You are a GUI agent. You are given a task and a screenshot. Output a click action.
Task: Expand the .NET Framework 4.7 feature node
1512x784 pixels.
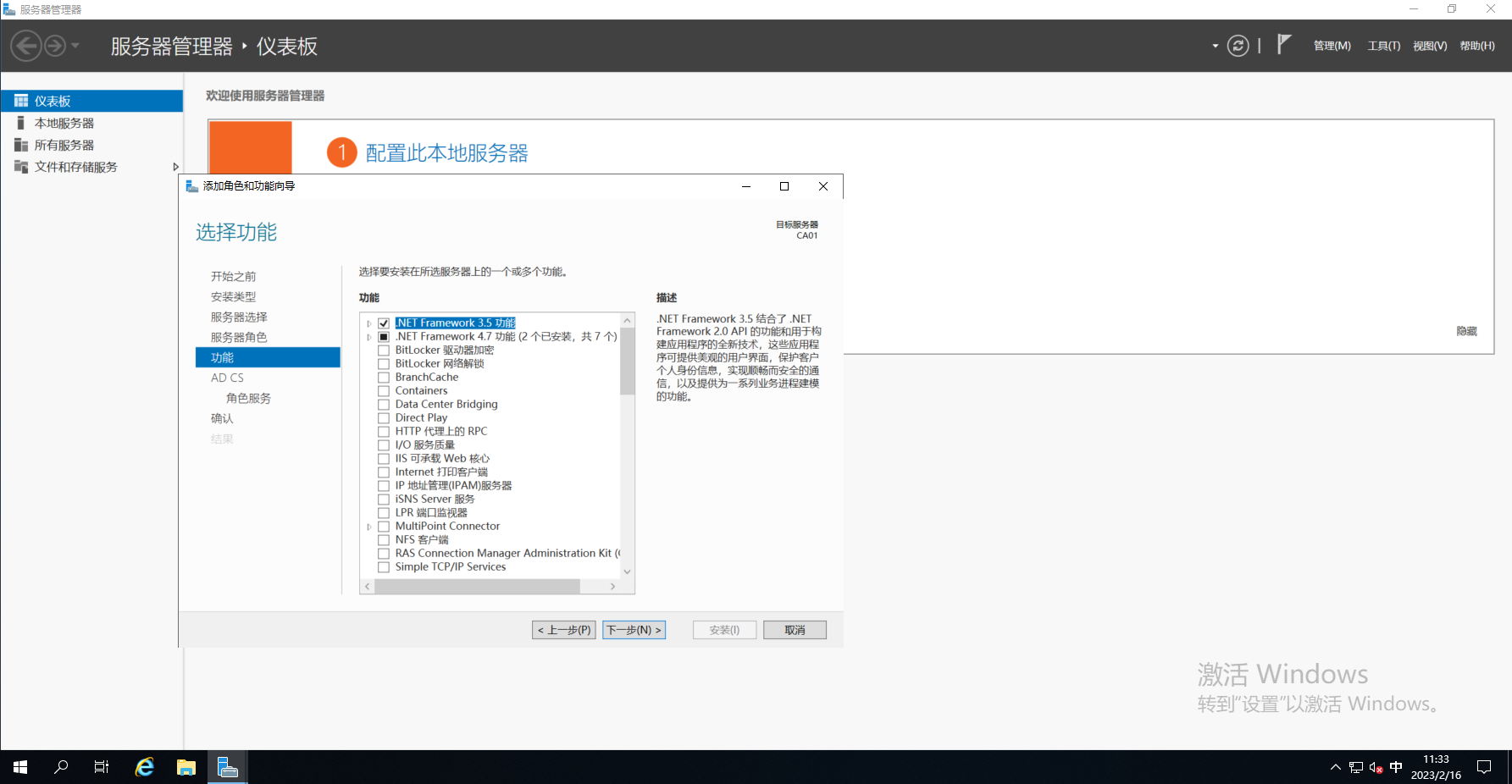tap(369, 337)
